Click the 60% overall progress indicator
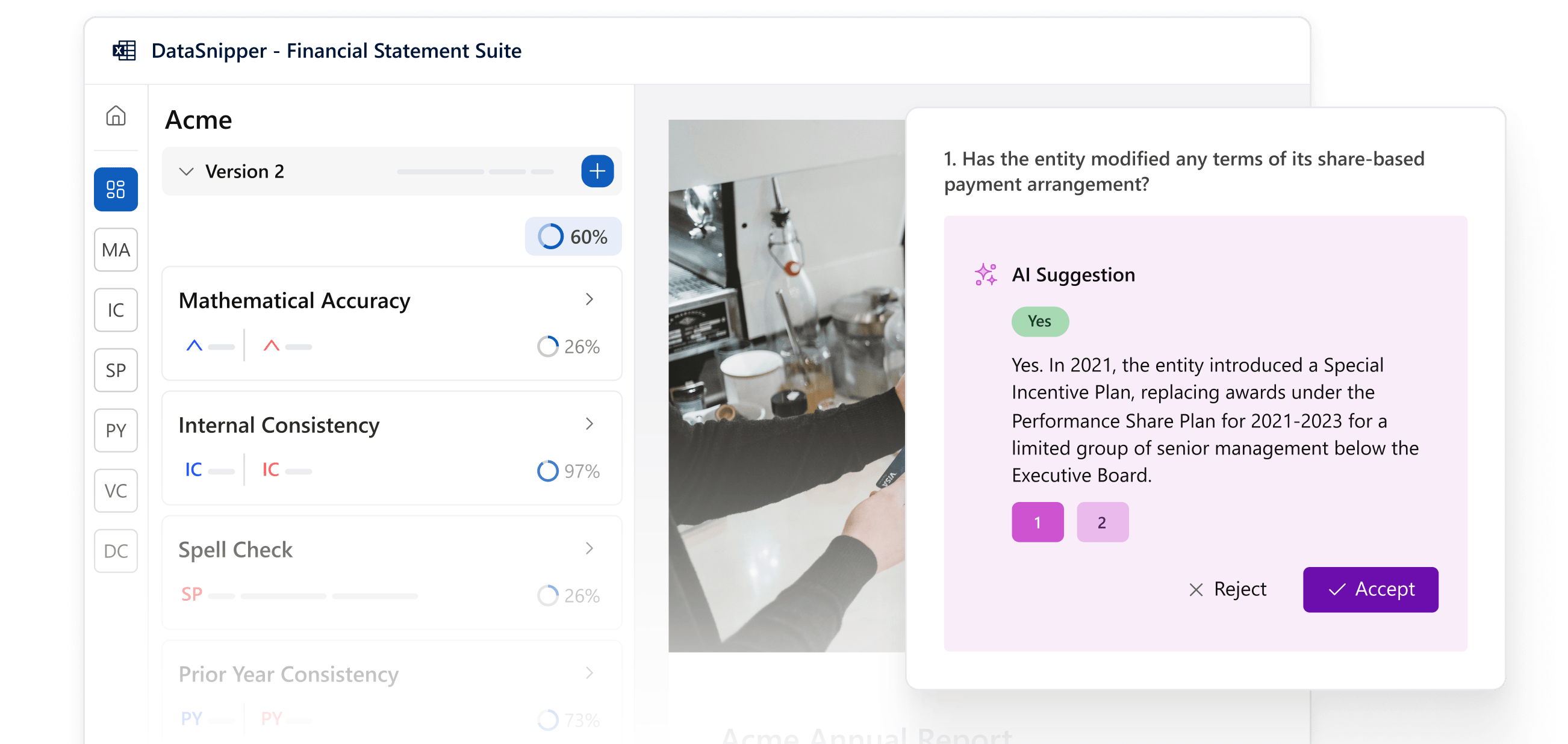This screenshot has height=744, width=1568. (x=573, y=237)
